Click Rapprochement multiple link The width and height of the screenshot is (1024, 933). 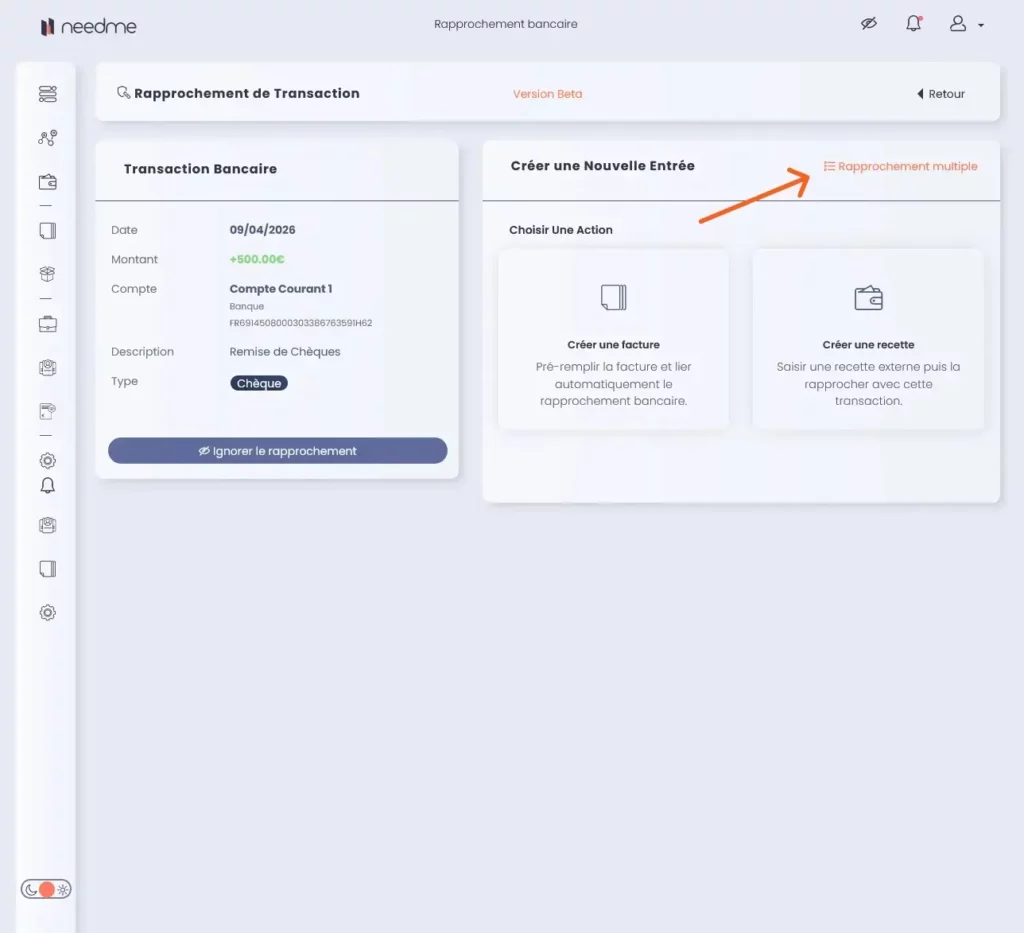(x=900, y=166)
